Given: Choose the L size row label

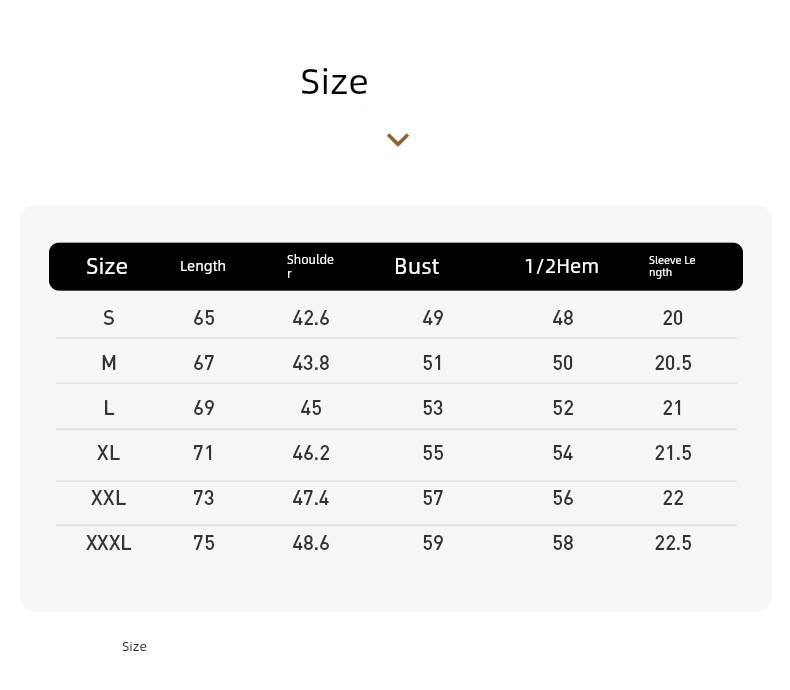Looking at the screenshot, I should [109, 407].
